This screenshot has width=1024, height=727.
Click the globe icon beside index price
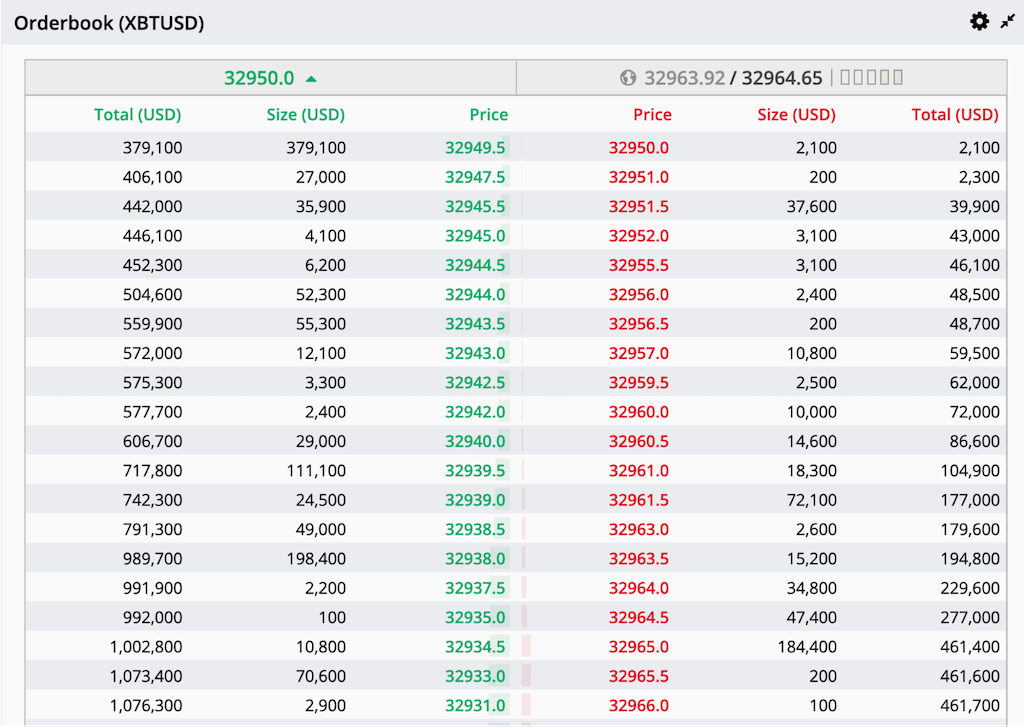(628, 78)
